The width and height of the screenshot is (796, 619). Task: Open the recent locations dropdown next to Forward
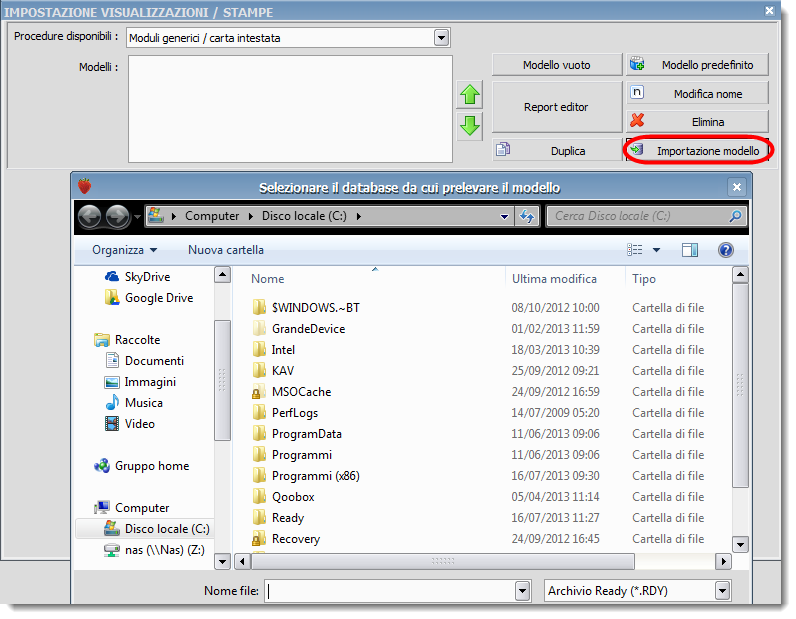point(137,217)
